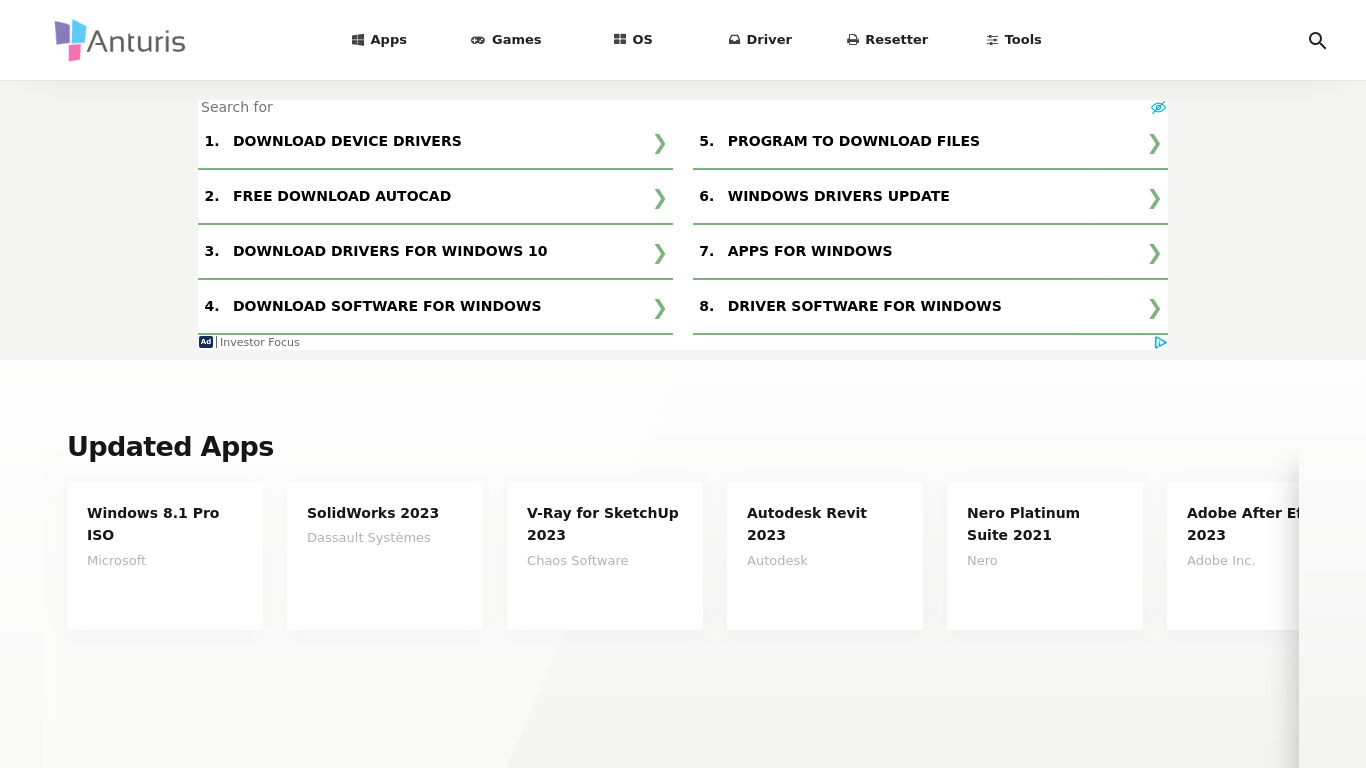
Task: Click Chaos Software publisher label
Action: click(x=578, y=561)
